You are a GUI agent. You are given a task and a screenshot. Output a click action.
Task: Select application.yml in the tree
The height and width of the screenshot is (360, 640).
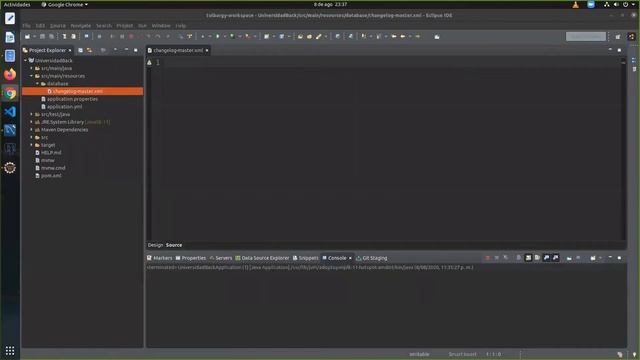pos(64,107)
